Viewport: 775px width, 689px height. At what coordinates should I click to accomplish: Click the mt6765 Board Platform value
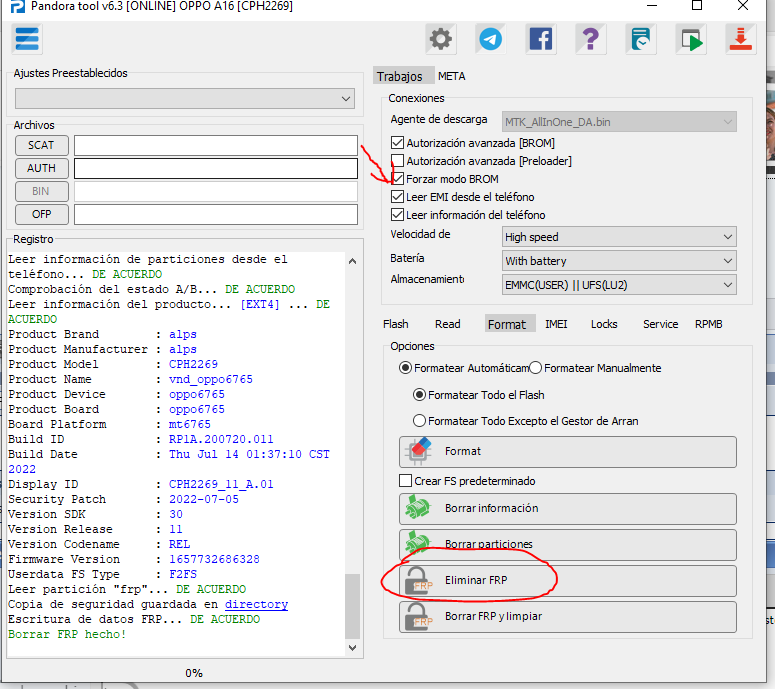[x=190, y=424]
